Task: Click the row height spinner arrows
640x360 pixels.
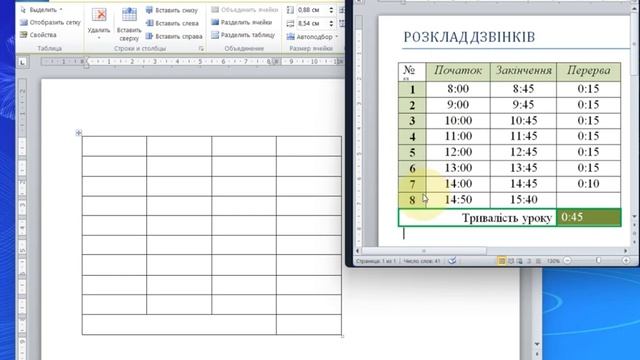Action: [x=331, y=10]
